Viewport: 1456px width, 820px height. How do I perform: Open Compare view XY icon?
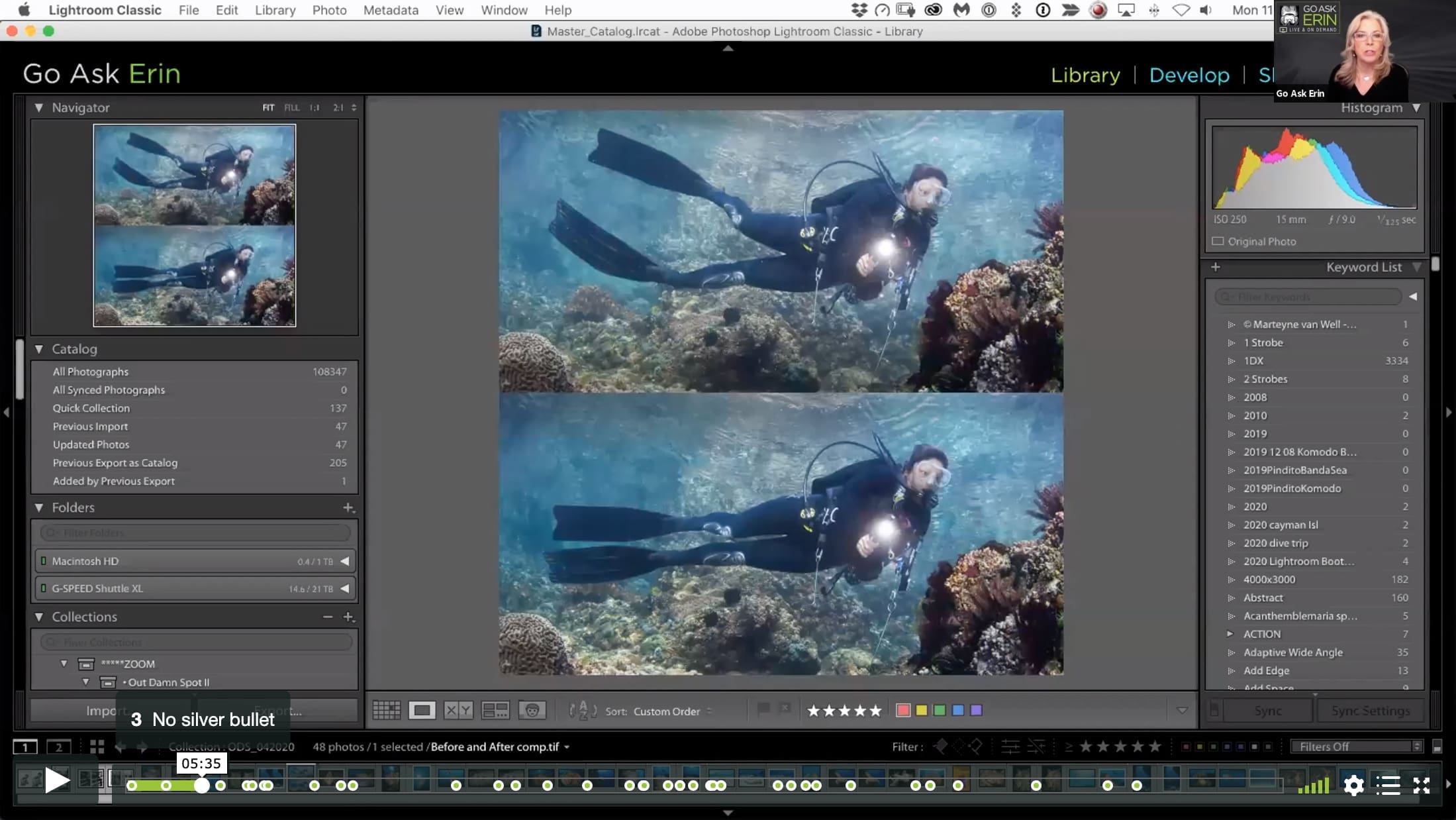pos(458,711)
